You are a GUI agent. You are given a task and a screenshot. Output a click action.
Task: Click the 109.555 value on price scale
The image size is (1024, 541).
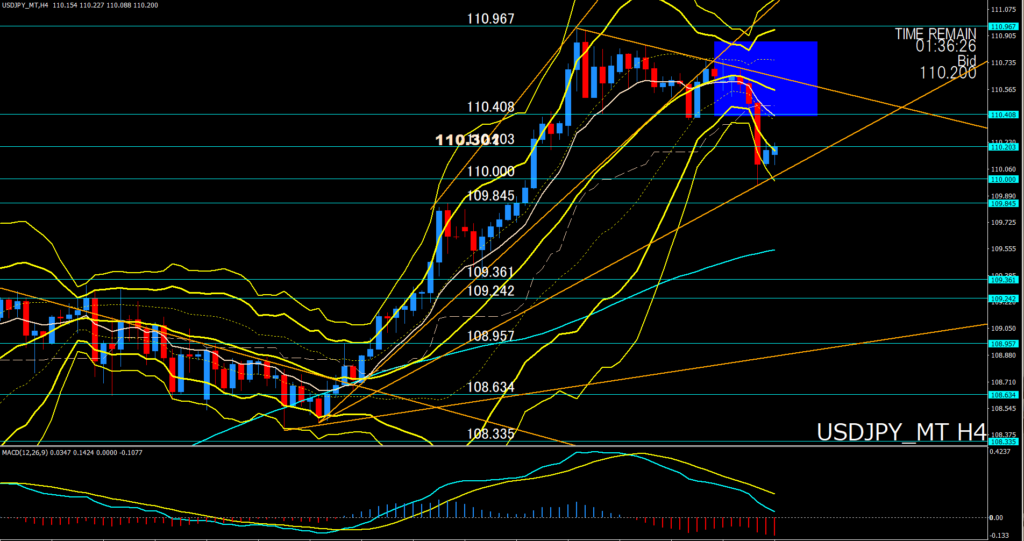[x=1002, y=249]
